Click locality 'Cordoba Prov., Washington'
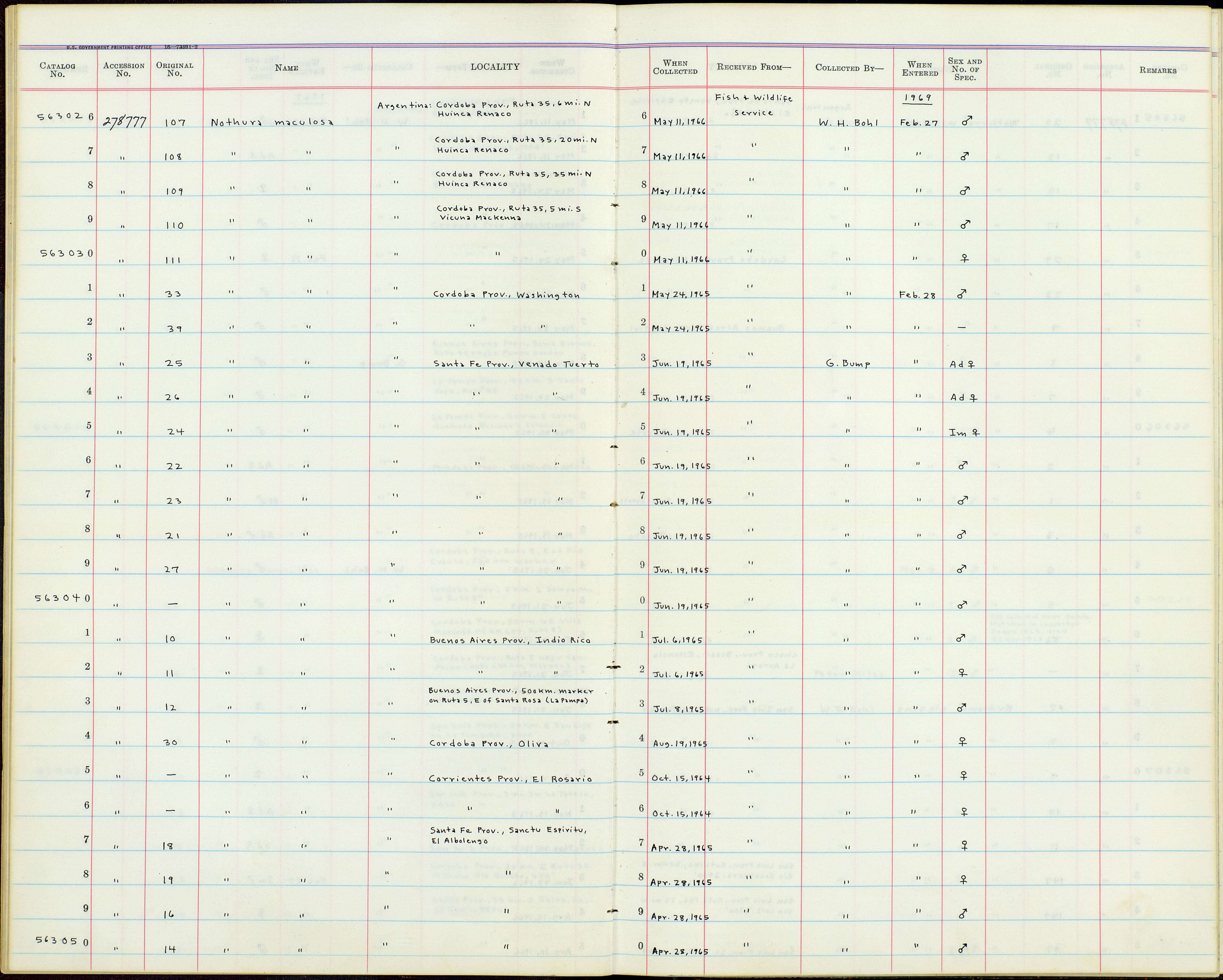This screenshot has width=1223, height=980. (507, 295)
